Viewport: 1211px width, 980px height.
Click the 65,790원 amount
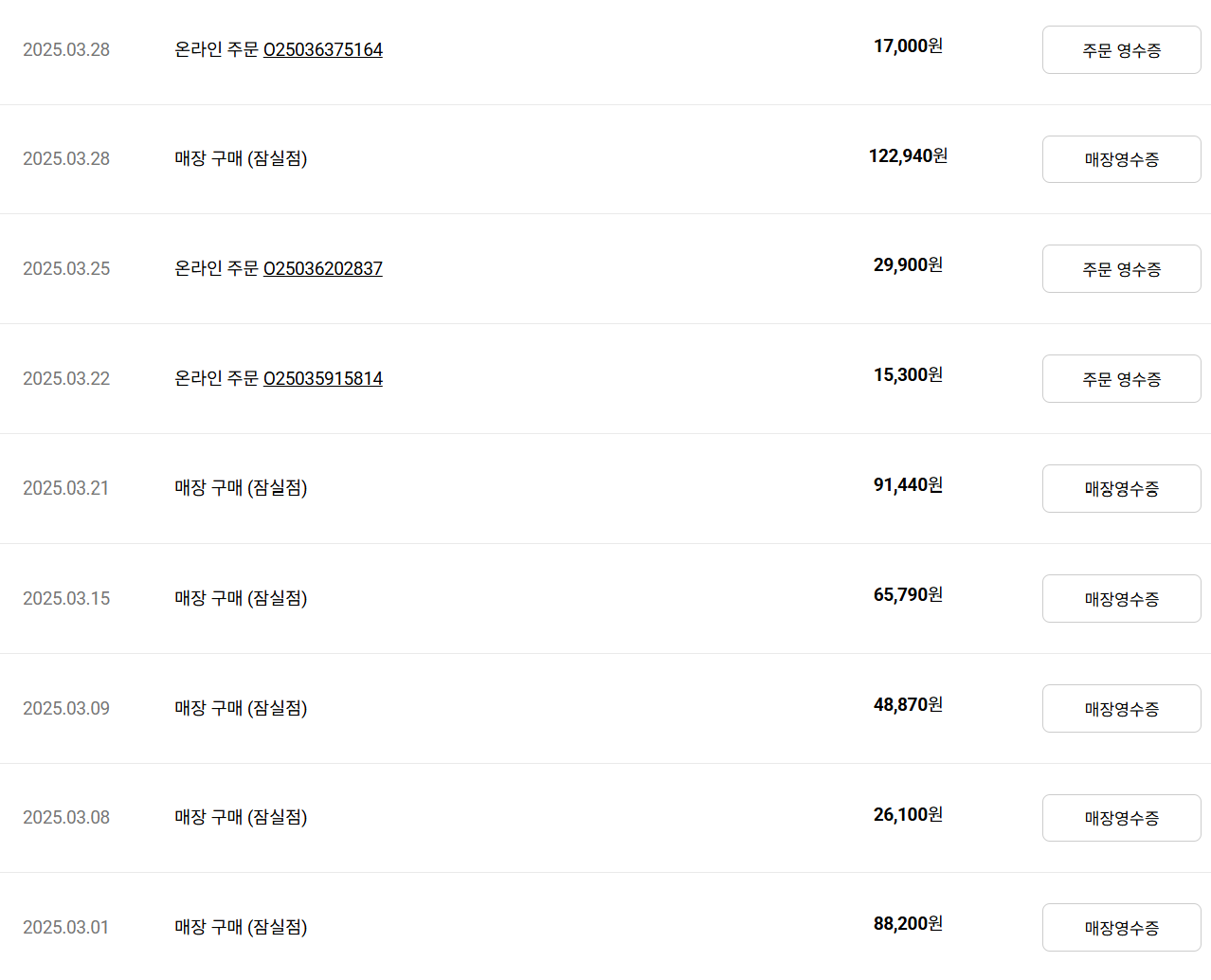(908, 594)
